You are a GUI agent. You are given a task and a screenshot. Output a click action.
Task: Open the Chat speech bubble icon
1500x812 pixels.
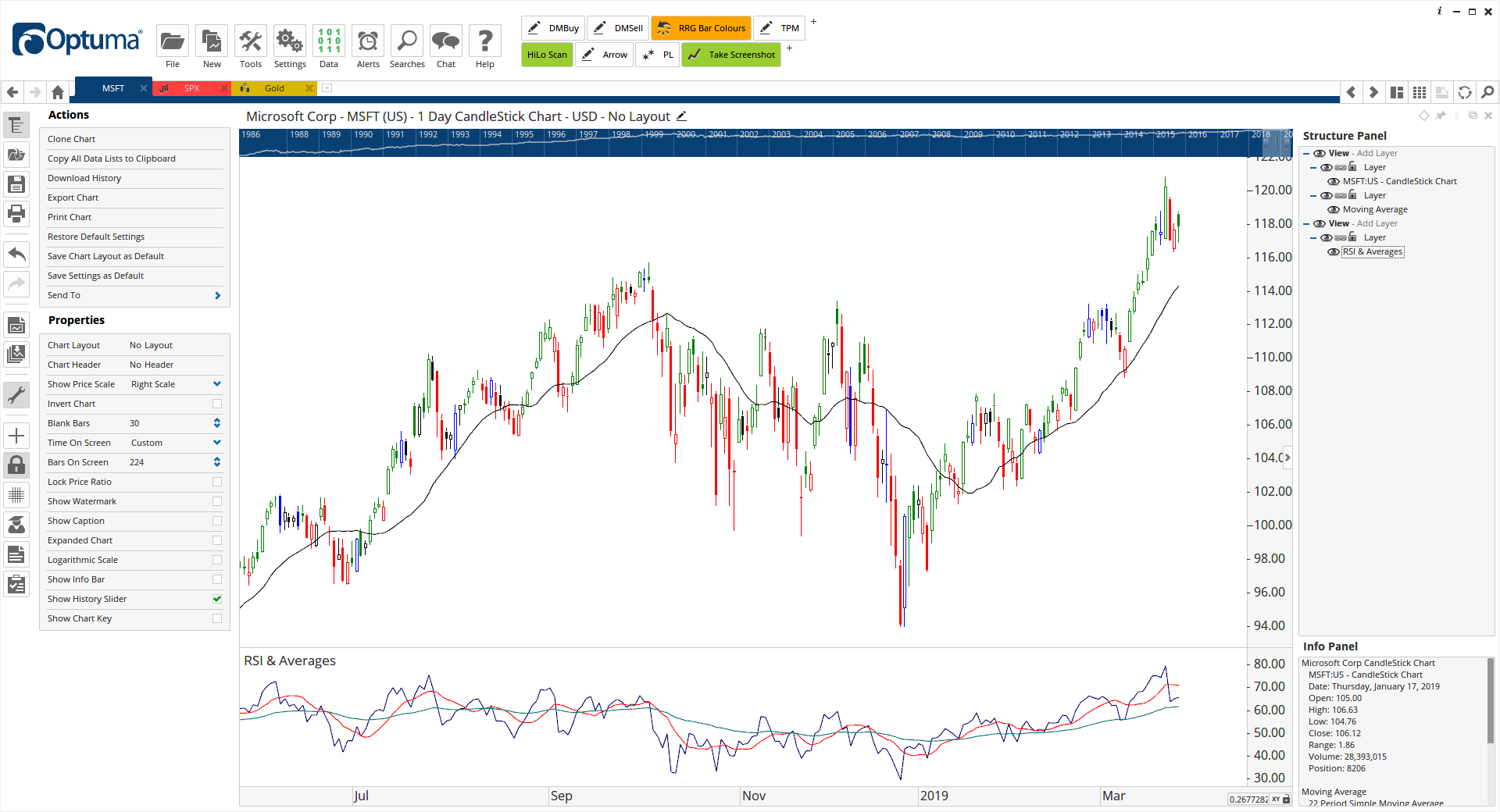click(x=446, y=41)
